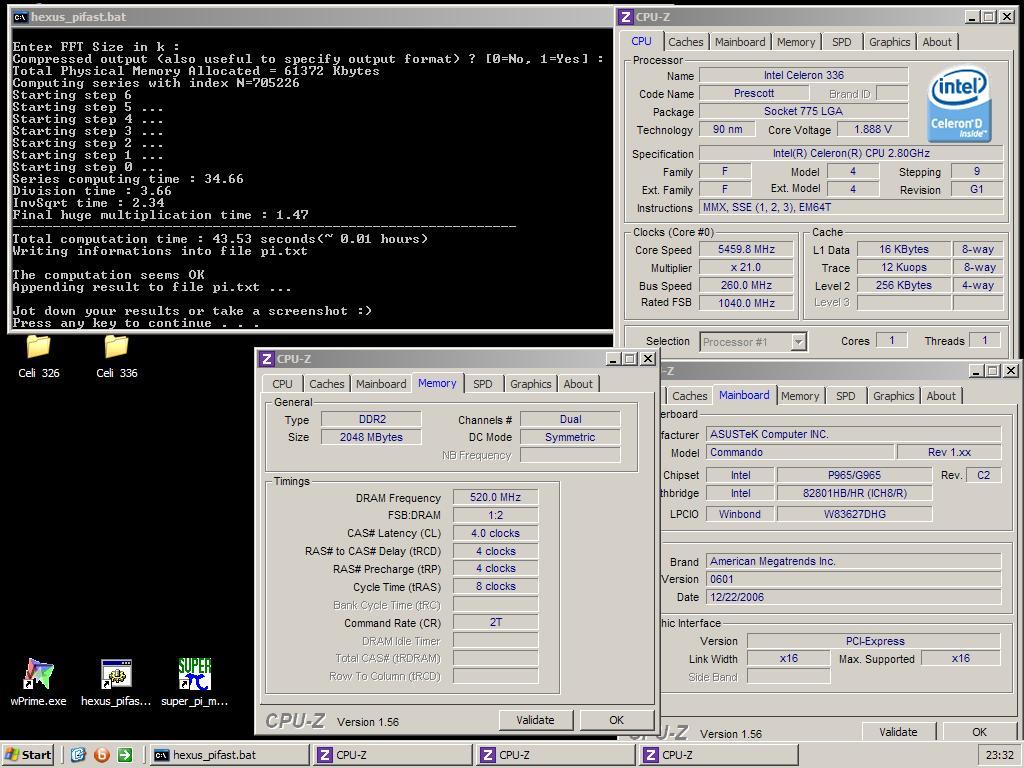The width and height of the screenshot is (1024, 768).
Task: Open Mainboard tab in top CPU-Z window
Action: pos(740,42)
